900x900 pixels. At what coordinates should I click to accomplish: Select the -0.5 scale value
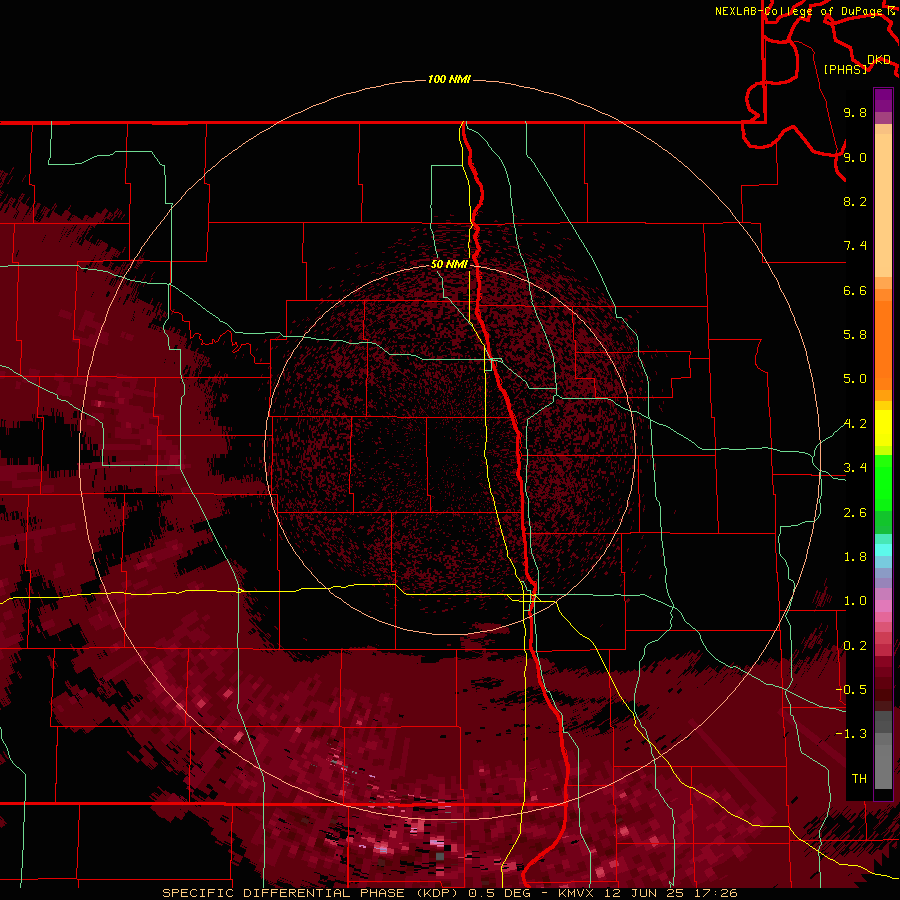coord(851,690)
